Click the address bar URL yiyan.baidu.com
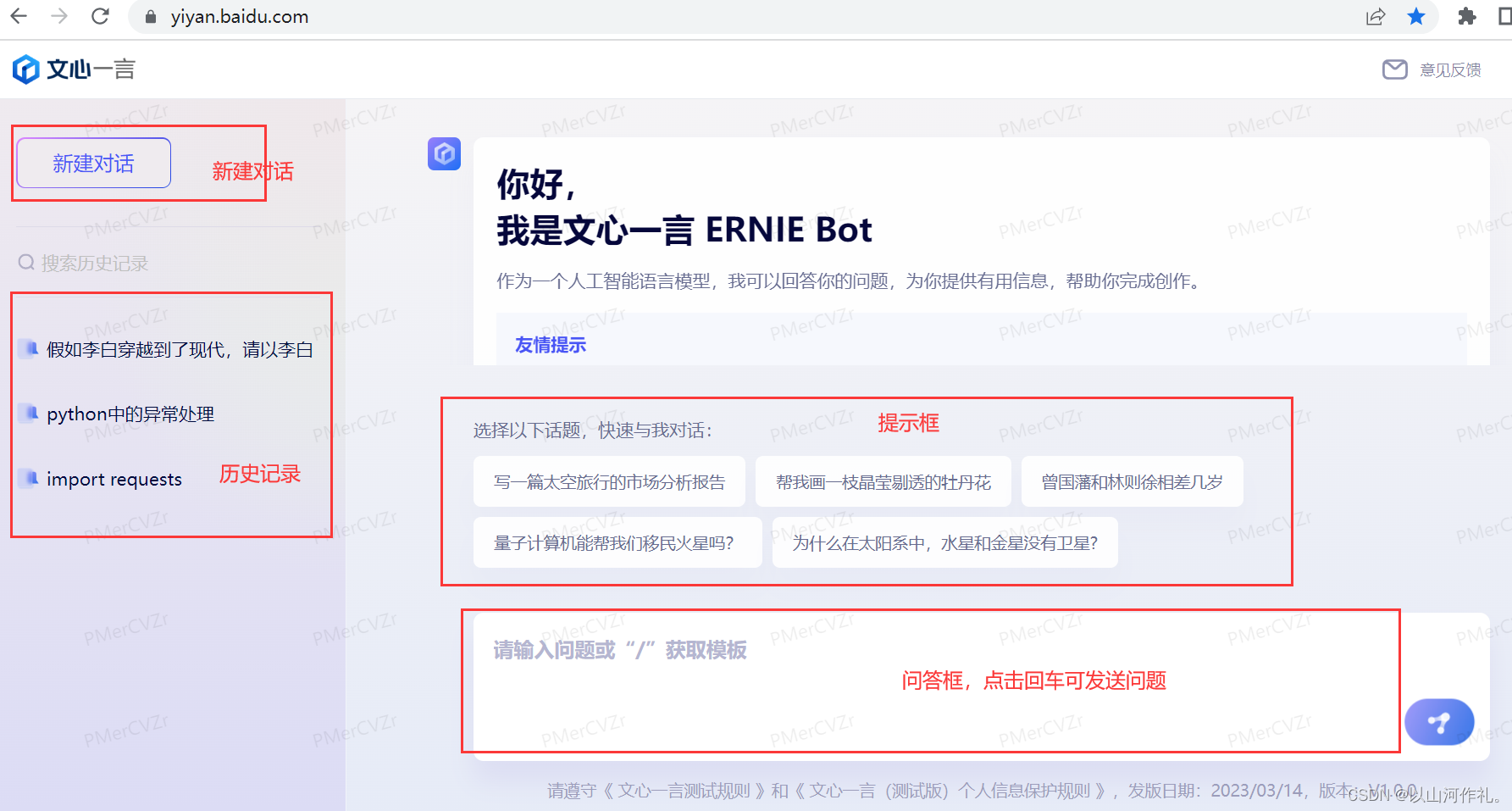The height and width of the screenshot is (811, 1512). (240, 17)
